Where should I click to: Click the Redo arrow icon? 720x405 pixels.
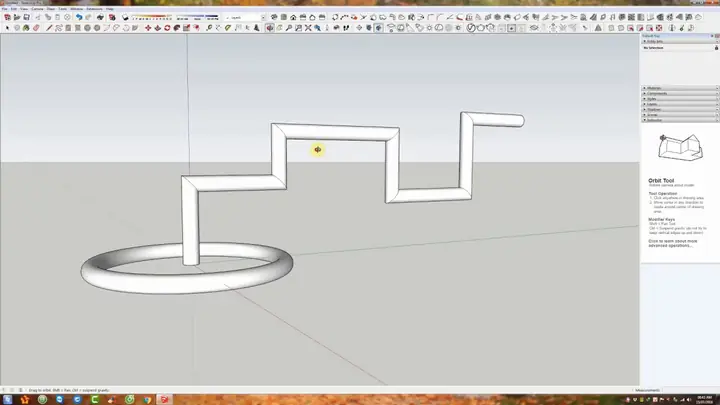89,17
